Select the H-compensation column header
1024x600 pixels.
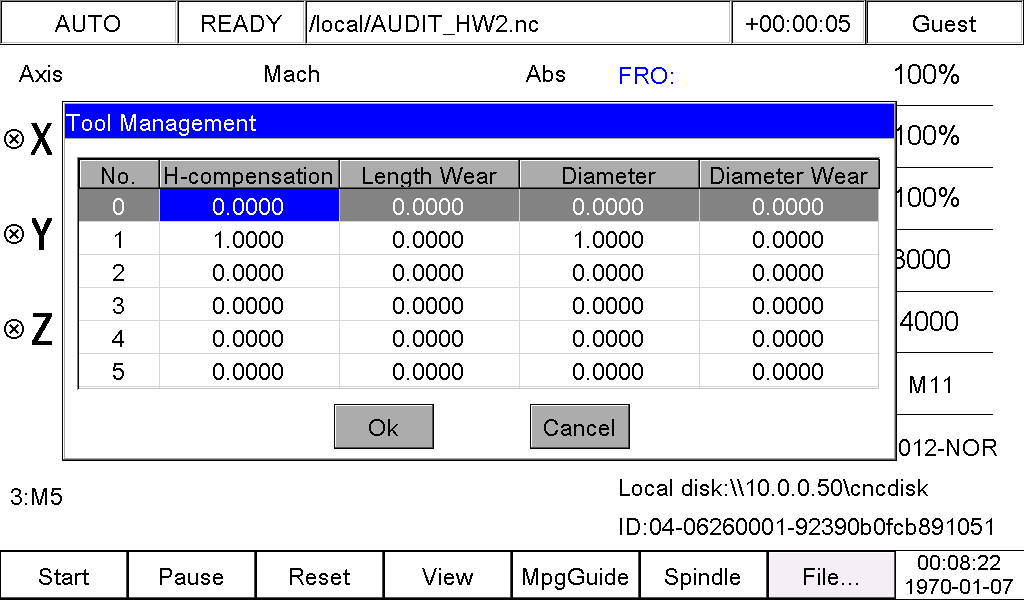[248, 175]
